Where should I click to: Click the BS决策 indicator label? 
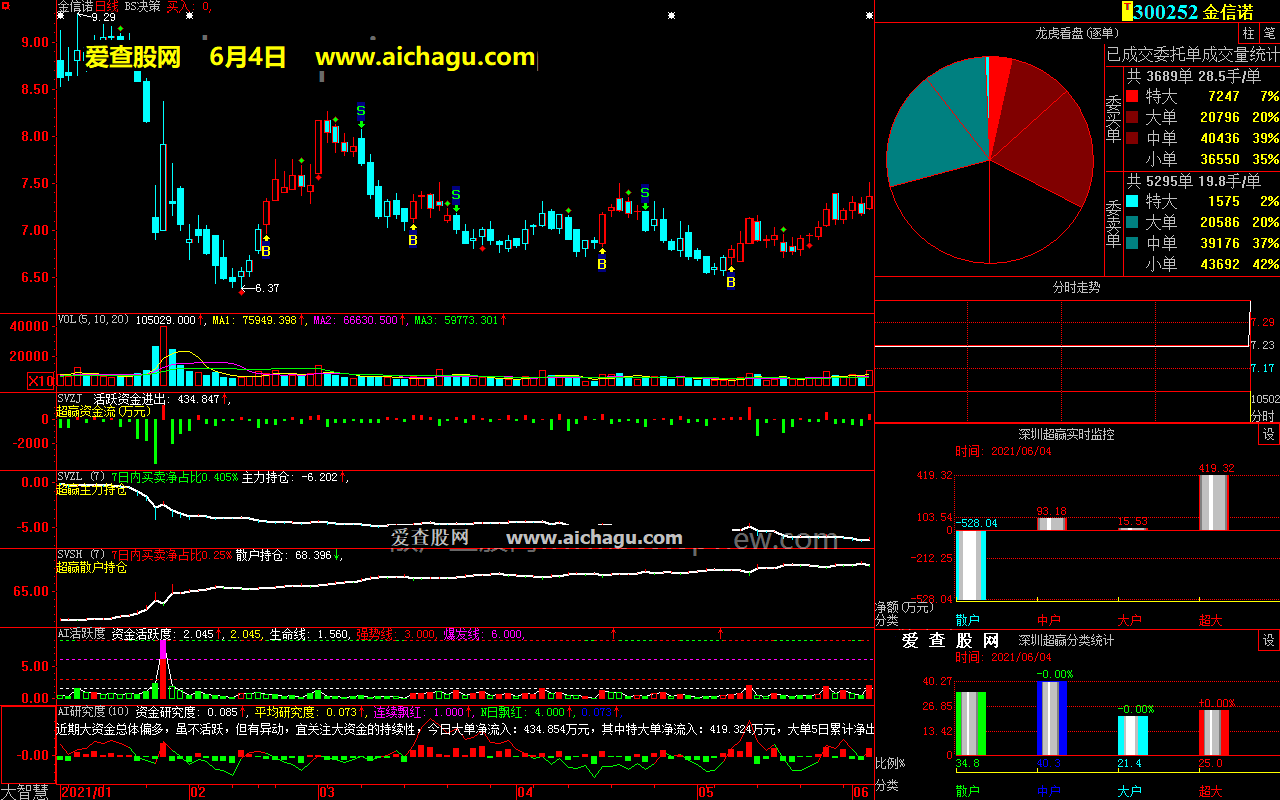pyautogui.click(x=142, y=6)
